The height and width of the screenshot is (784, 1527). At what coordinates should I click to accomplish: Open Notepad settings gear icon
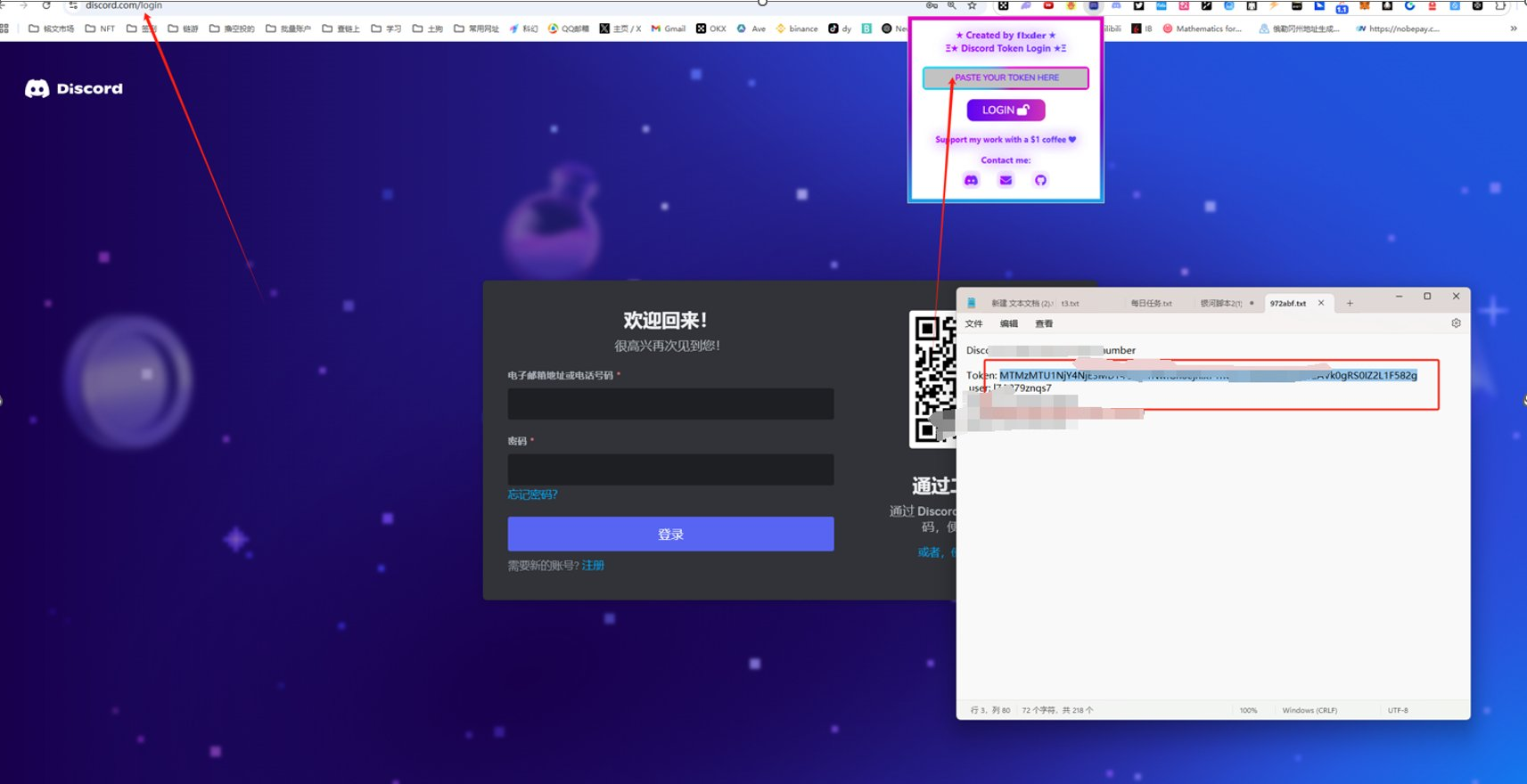tap(1456, 323)
